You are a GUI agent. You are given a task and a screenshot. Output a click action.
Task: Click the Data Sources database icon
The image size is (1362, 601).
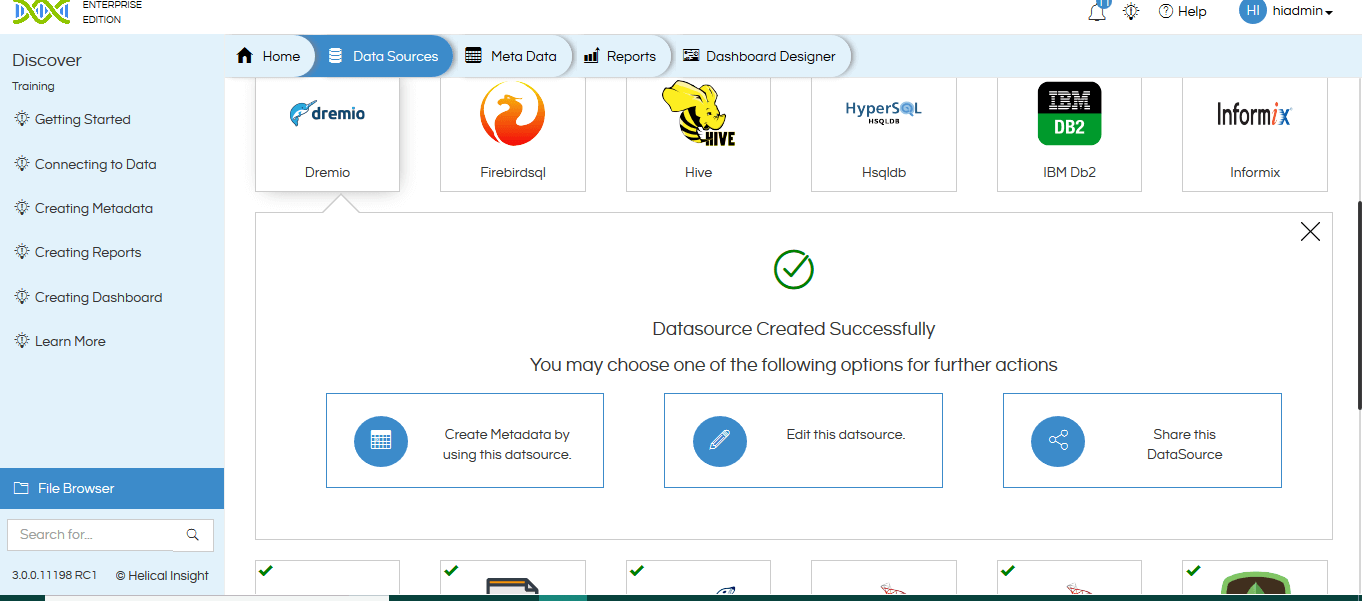point(335,56)
